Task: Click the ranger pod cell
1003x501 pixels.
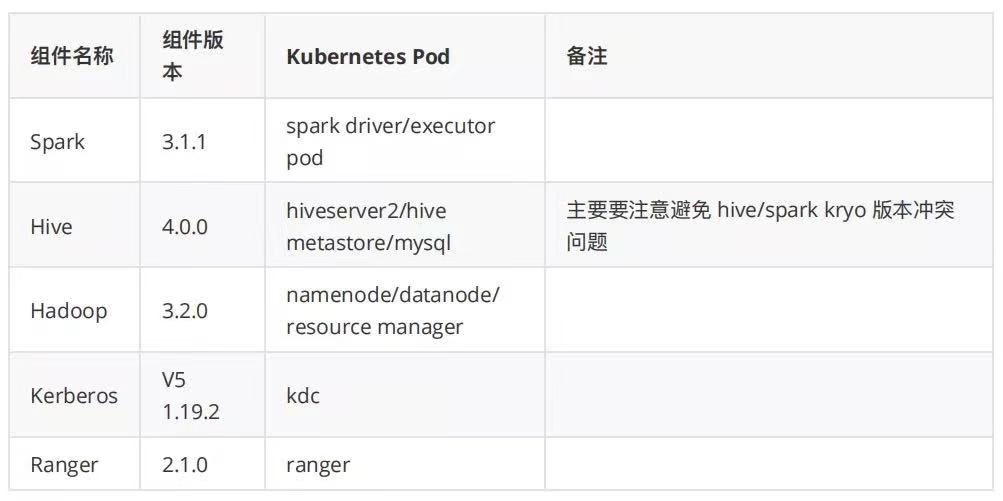Action: [405, 464]
